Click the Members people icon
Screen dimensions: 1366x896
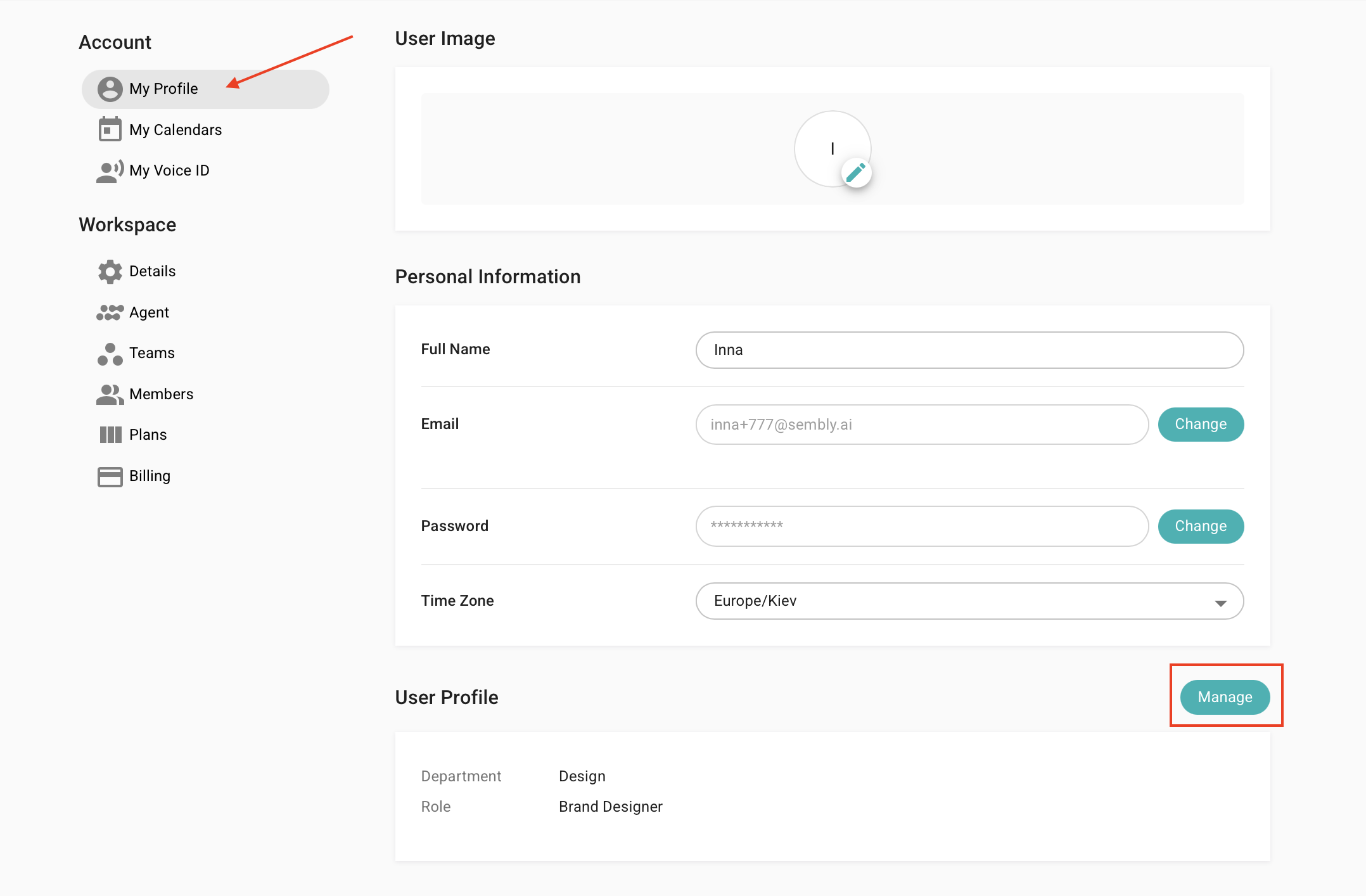110,394
